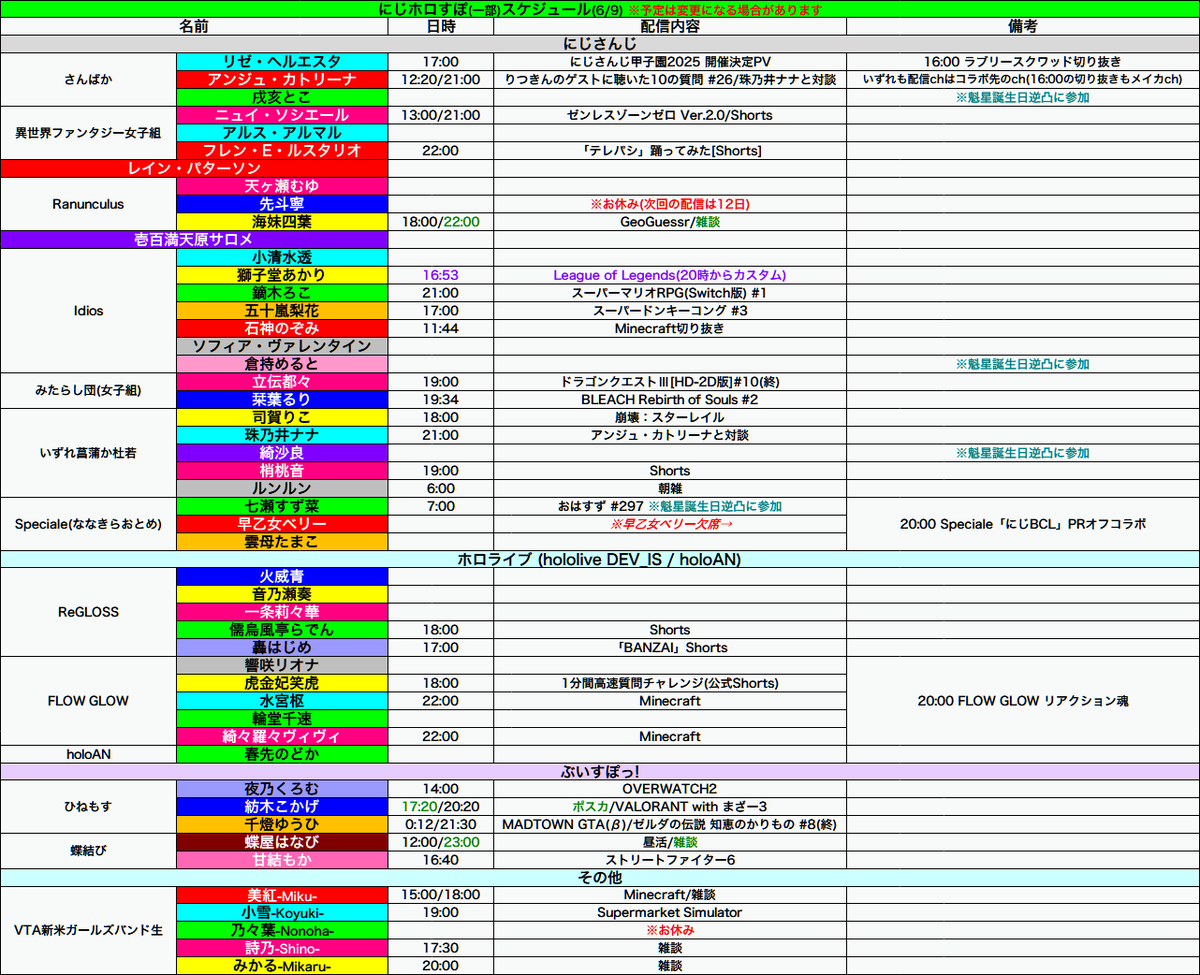This screenshot has height=975, width=1200.
Task: Click the 先斗寧 name cell
Action: click(282, 204)
